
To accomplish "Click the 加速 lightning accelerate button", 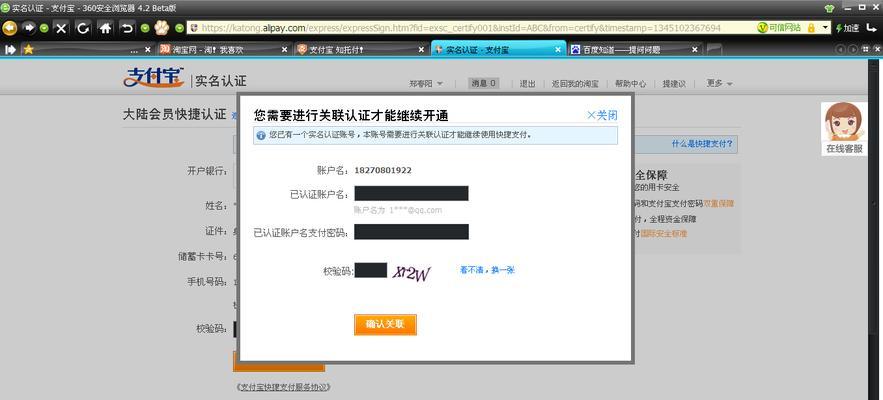I will 848,28.
